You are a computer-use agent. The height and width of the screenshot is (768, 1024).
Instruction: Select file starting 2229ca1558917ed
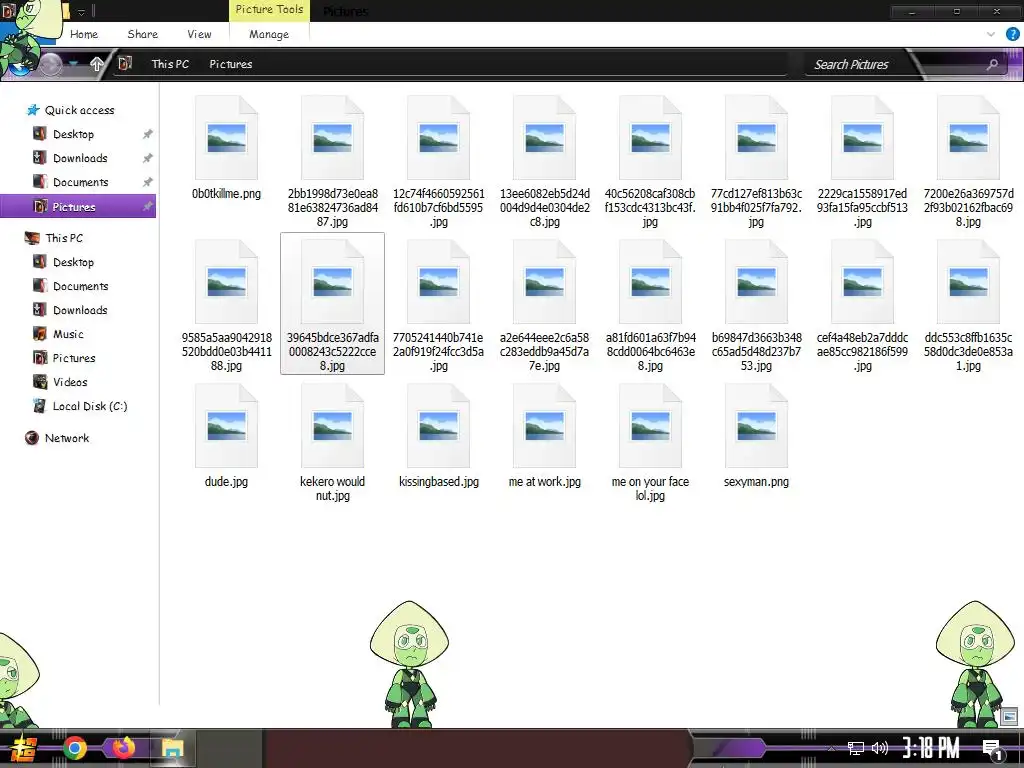(x=862, y=160)
